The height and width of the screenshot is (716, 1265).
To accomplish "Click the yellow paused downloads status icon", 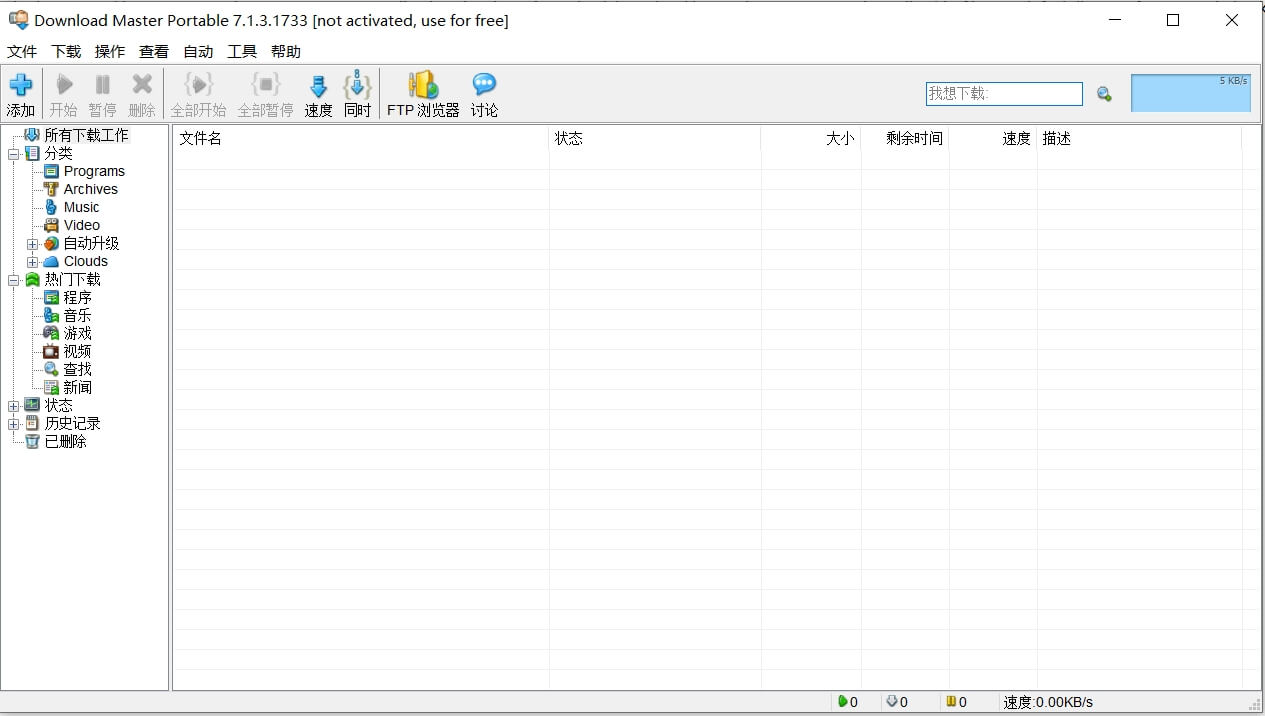I will 951,702.
